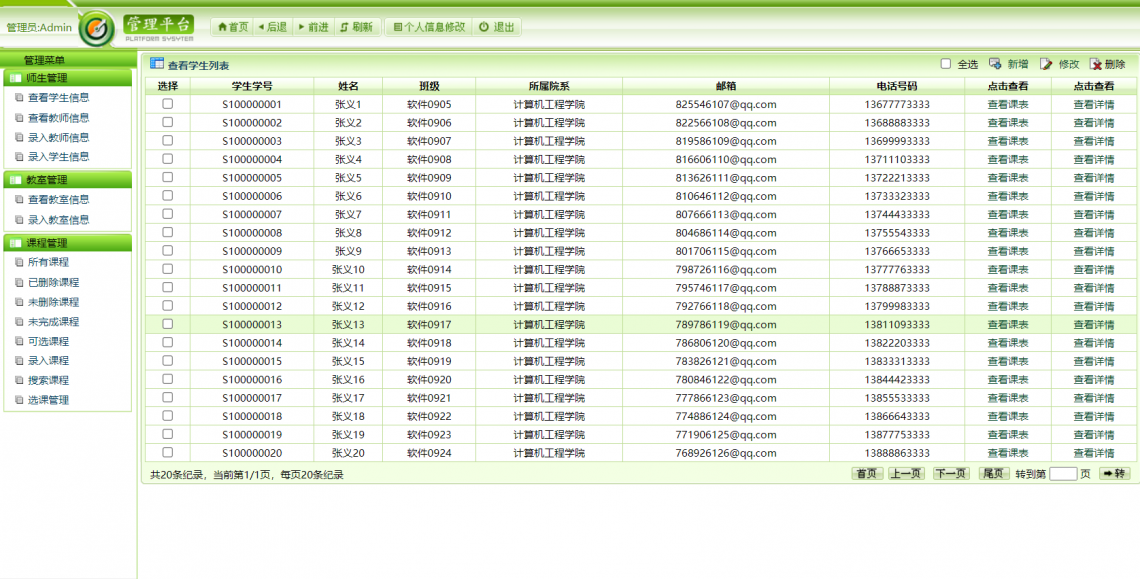Click the 下一页 next page button
The width and height of the screenshot is (1140, 579).
(x=952, y=474)
